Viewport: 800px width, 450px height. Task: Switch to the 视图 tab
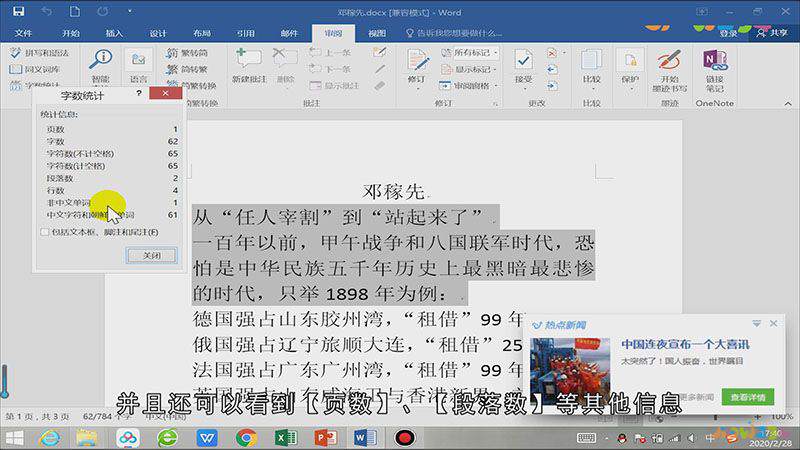[377, 33]
